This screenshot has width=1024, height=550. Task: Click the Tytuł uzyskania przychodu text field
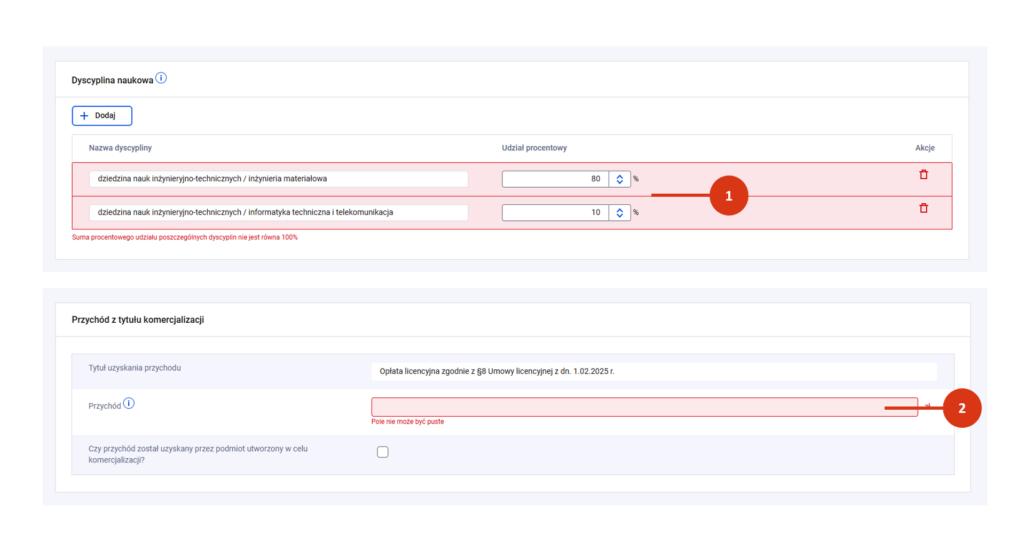[652, 371]
